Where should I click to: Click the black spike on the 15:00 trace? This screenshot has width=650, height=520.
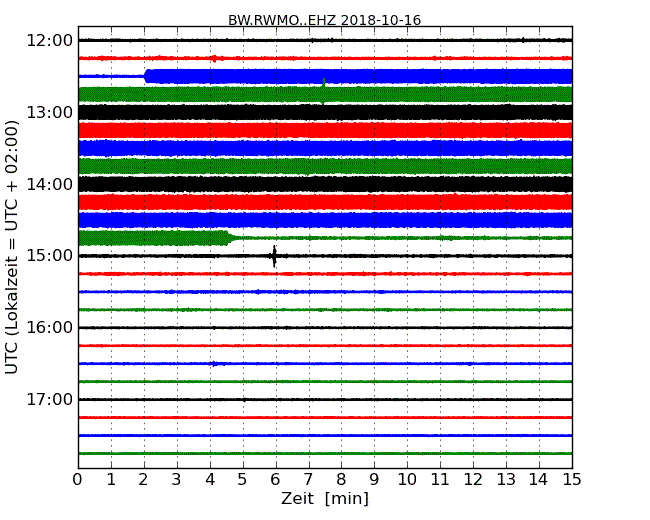tap(274, 256)
